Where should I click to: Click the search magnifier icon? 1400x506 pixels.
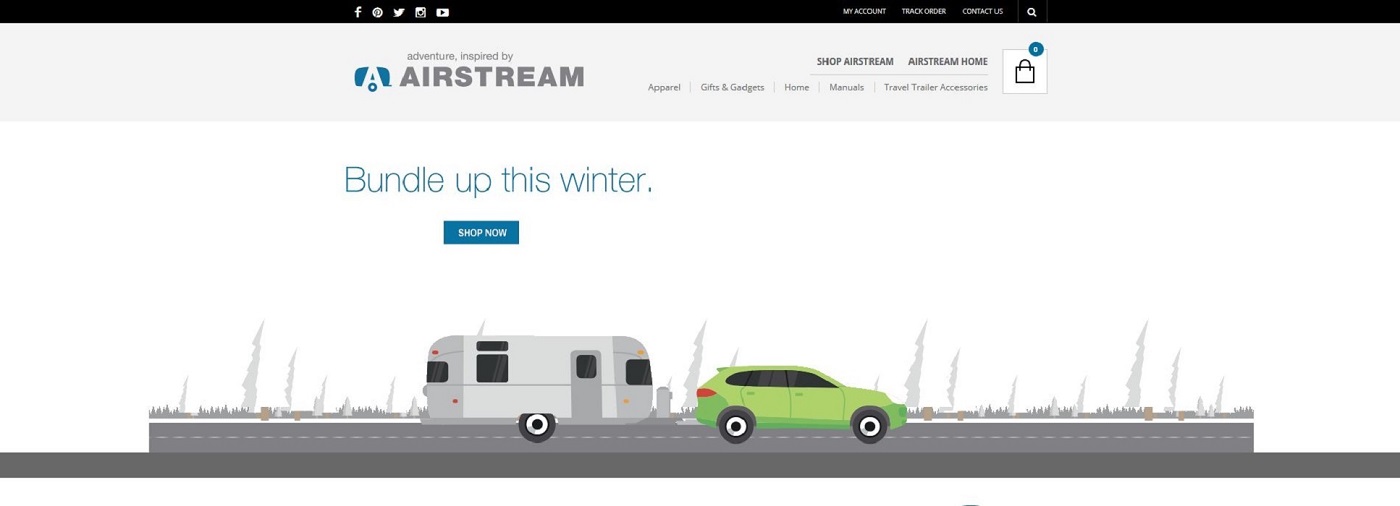1032,12
